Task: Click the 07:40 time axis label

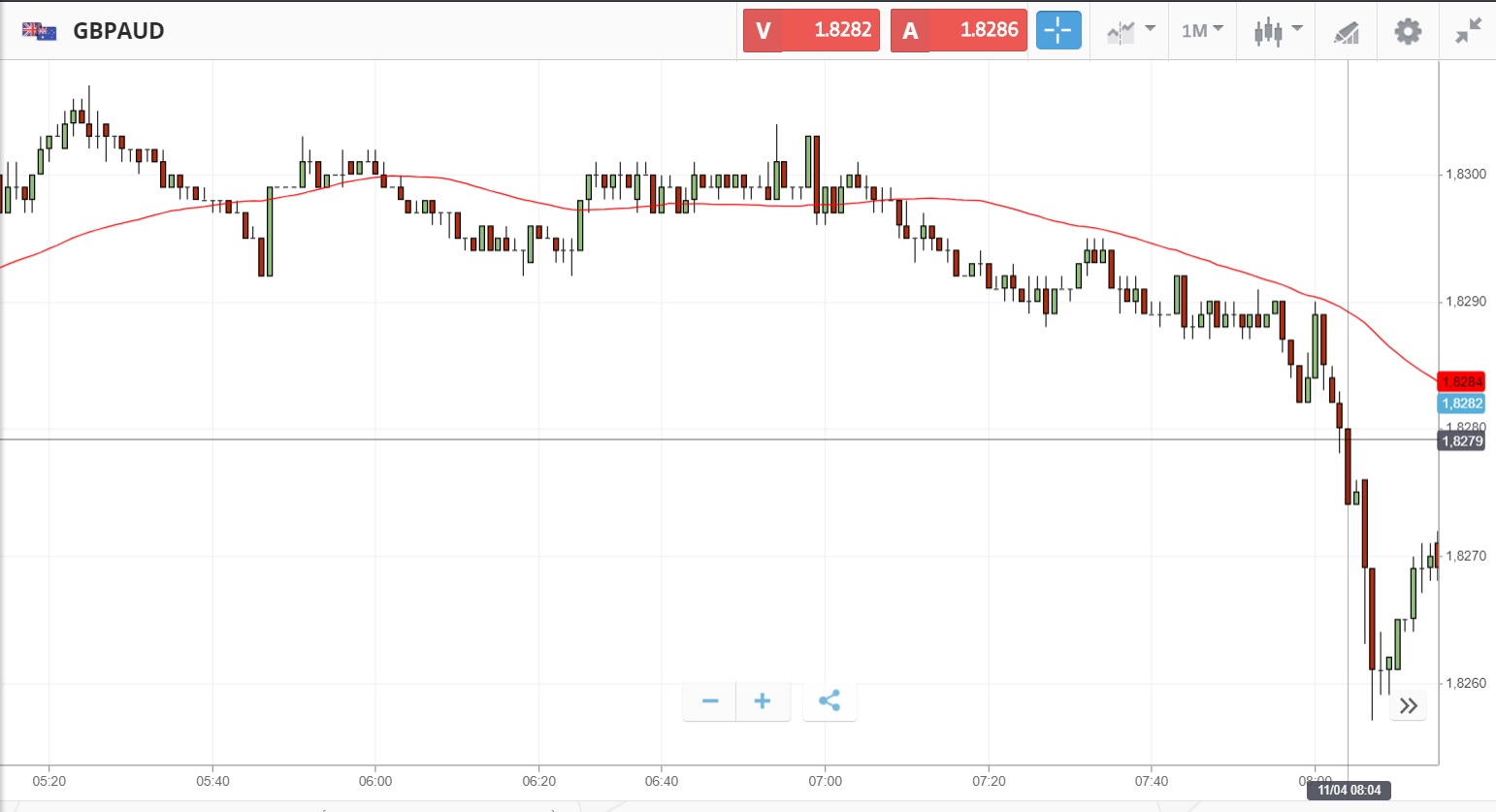Action: (x=1152, y=781)
